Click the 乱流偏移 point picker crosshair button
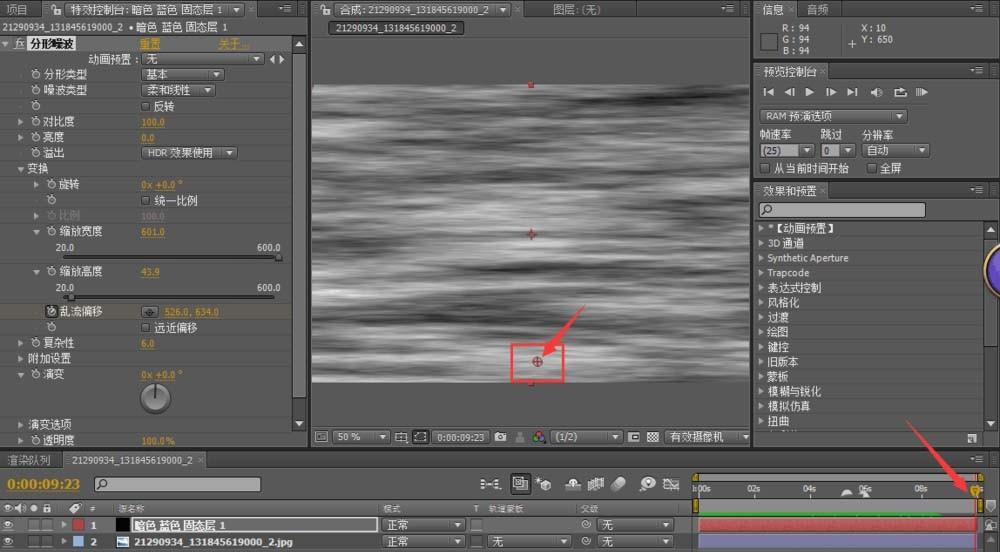Viewport: 1000px width, 552px height. tap(150, 312)
